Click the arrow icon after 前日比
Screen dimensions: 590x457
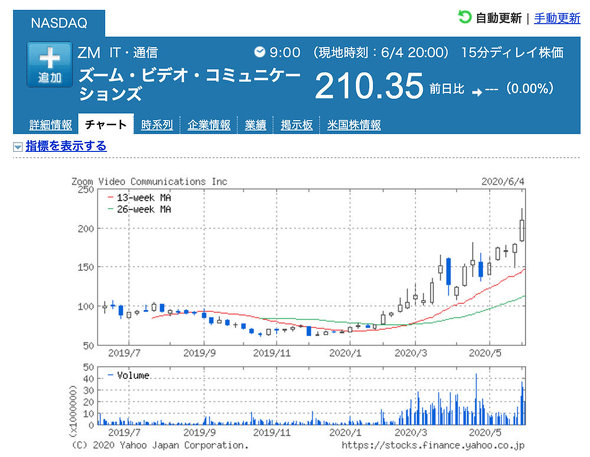[x=477, y=92]
